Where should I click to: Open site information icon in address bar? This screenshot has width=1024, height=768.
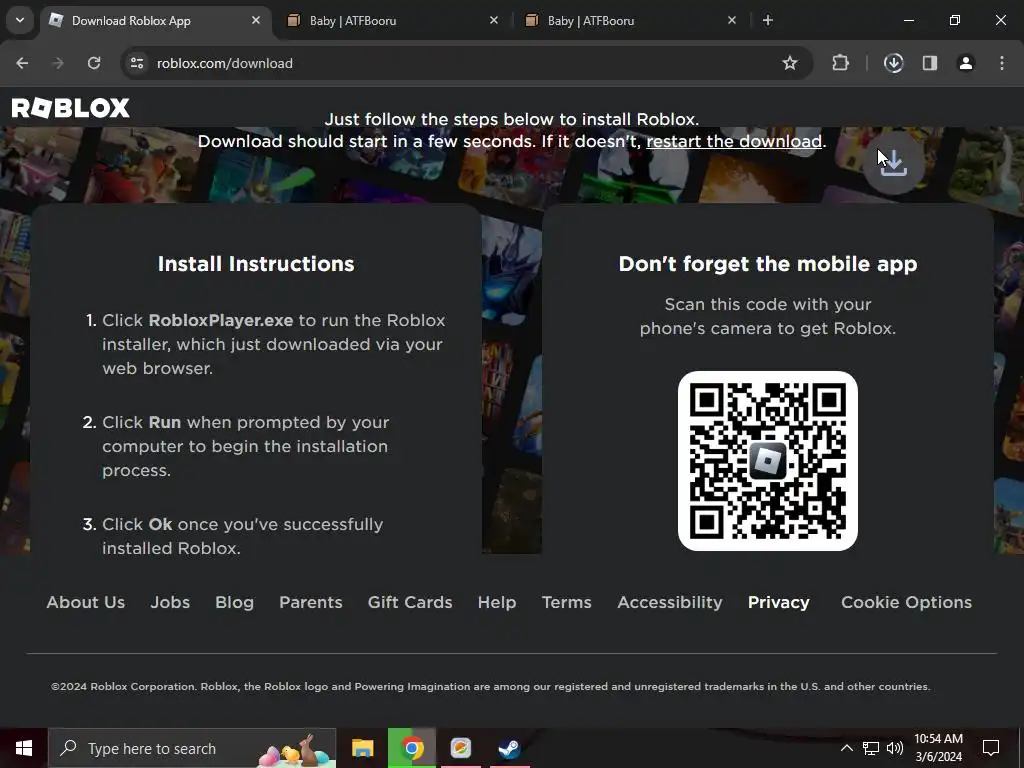click(x=137, y=63)
